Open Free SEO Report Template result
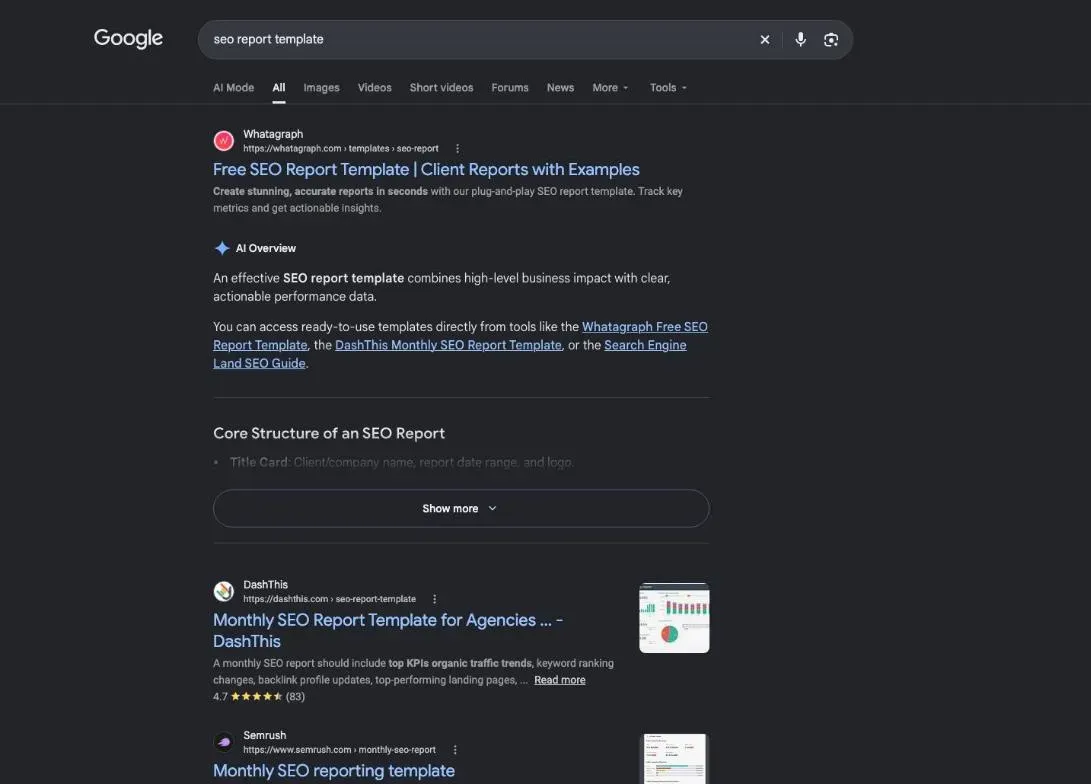Image resolution: width=1091 pixels, height=784 pixels. coord(426,169)
